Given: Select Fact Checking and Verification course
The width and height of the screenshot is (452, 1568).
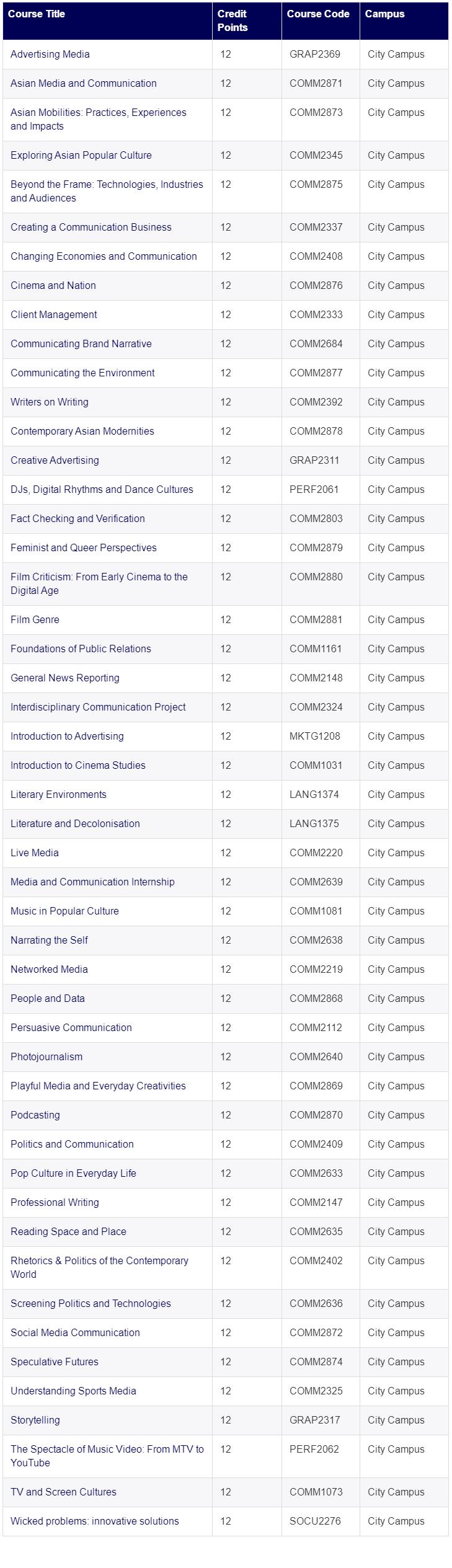Looking at the screenshot, I should pyautogui.click(x=78, y=519).
